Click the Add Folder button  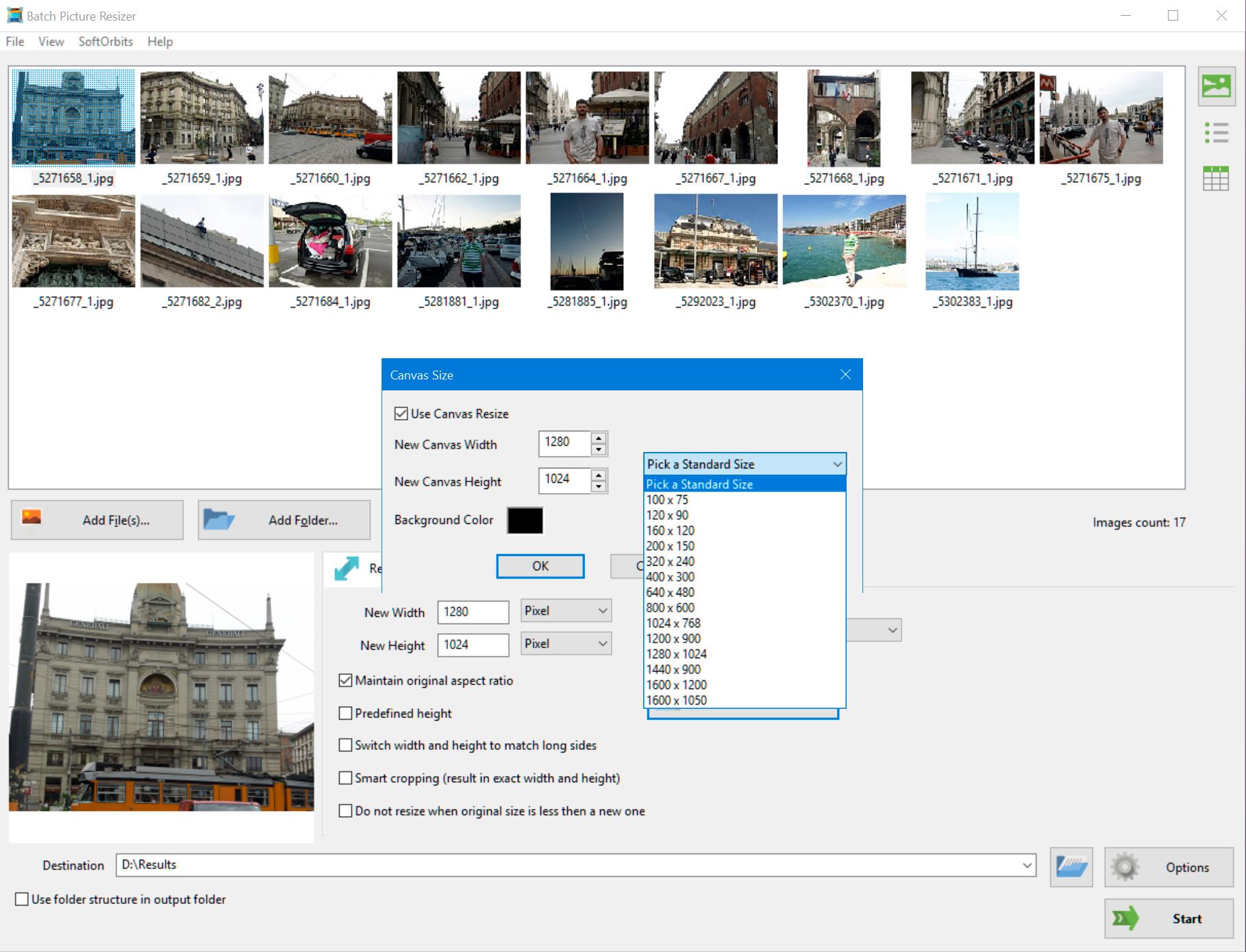click(284, 520)
